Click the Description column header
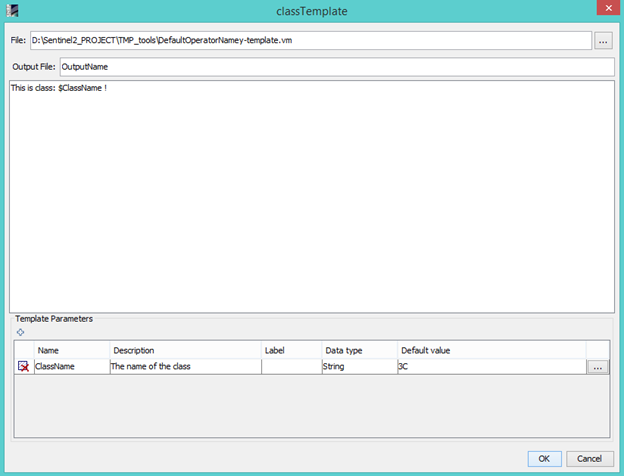 (185, 350)
